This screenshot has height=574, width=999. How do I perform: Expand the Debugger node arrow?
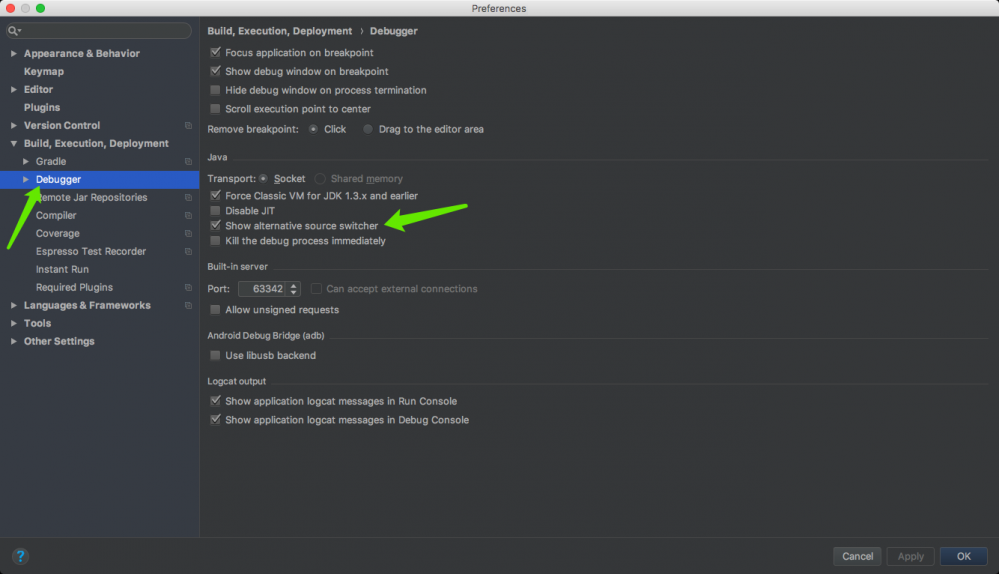[25, 180]
